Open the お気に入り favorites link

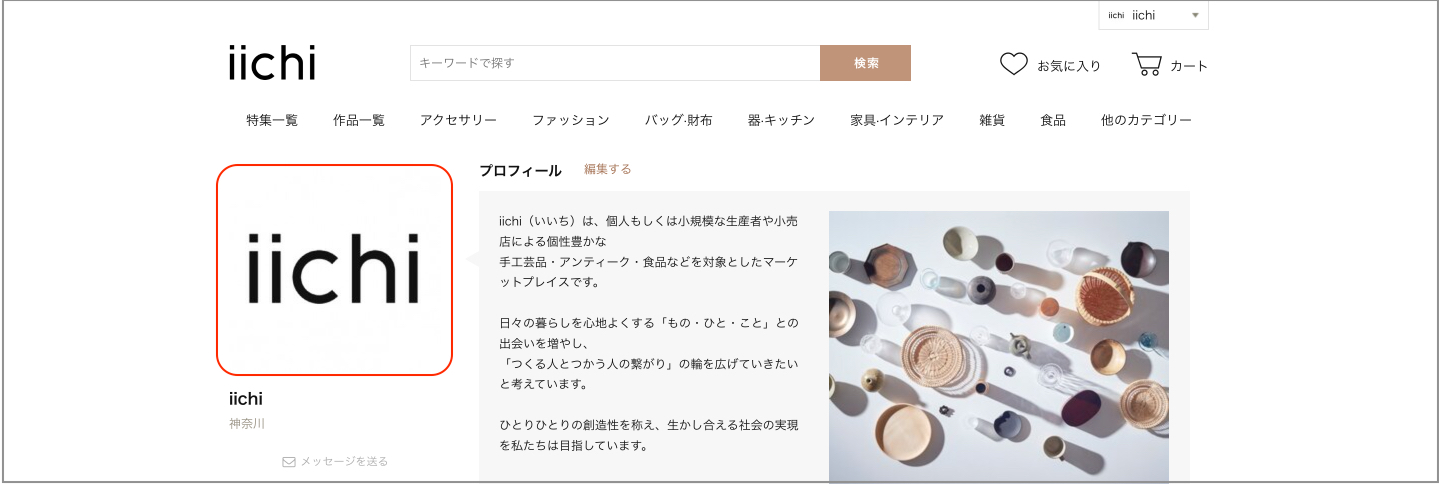(1068, 66)
